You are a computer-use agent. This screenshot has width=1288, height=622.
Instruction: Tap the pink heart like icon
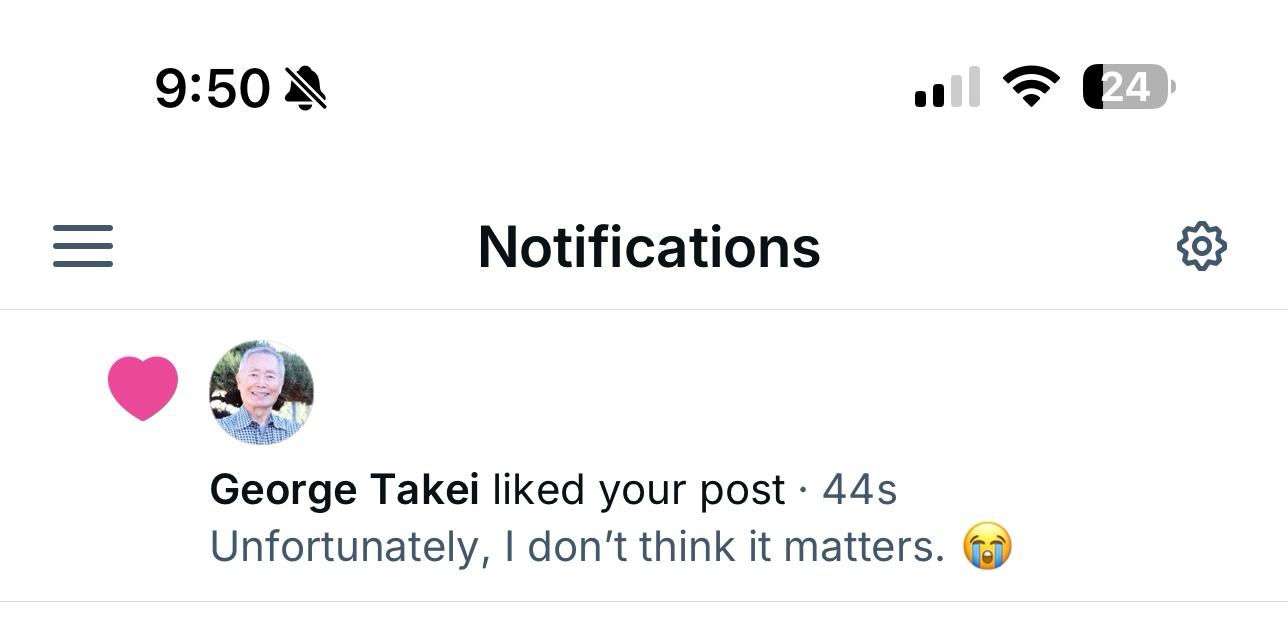click(x=143, y=388)
